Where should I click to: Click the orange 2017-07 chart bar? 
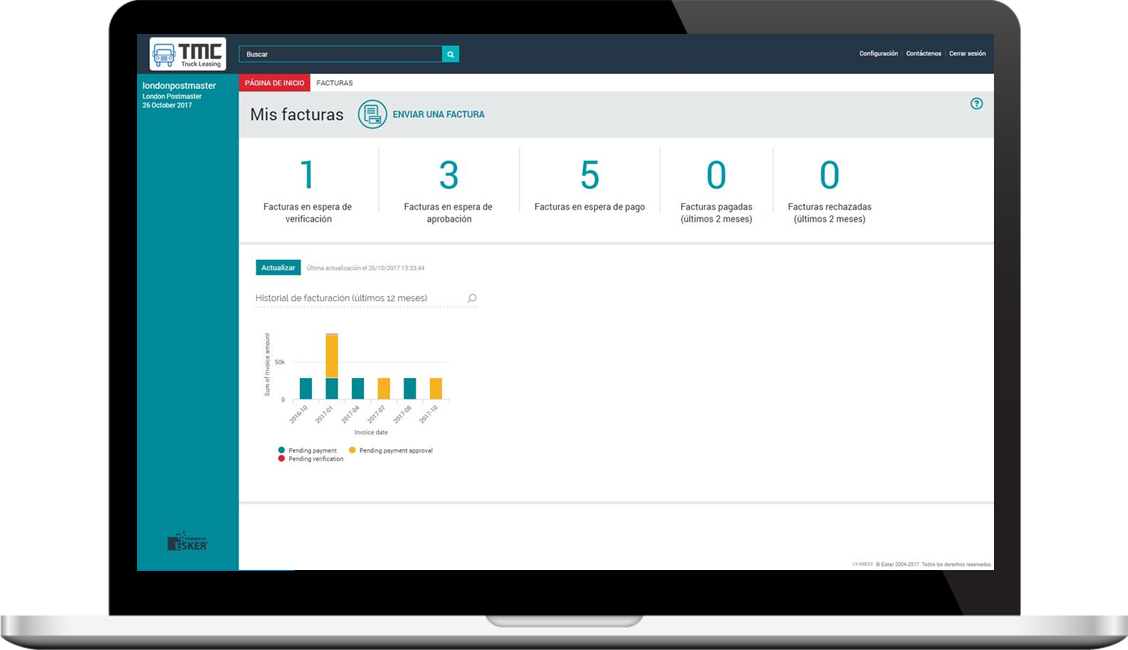pyautogui.click(x=383, y=388)
